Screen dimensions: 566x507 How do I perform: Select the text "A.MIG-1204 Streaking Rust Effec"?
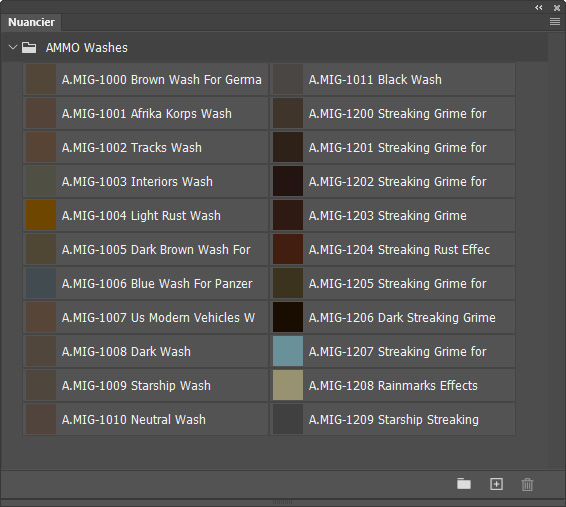[x=399, y=249]
